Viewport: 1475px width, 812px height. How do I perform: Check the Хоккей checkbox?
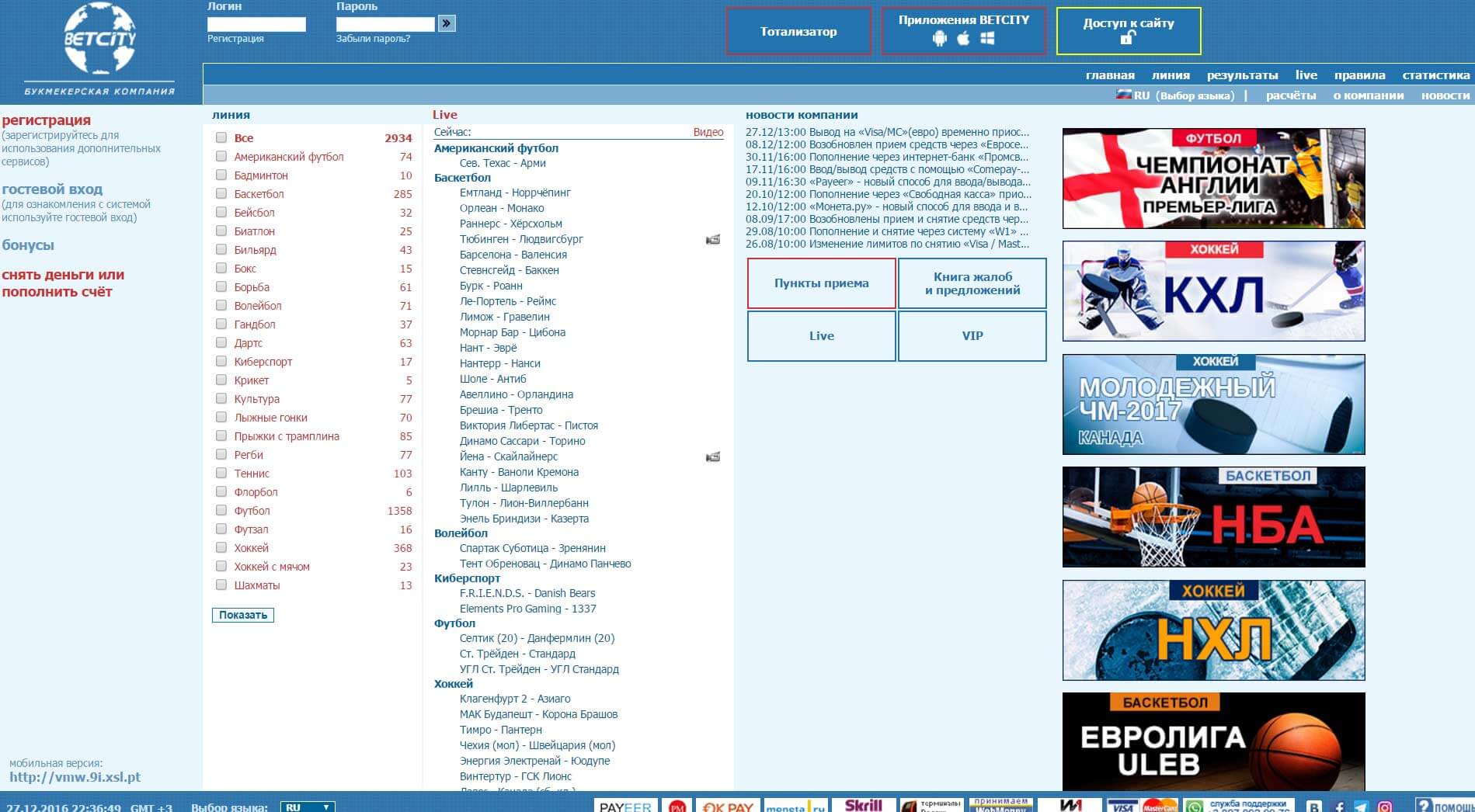tap(221, 547)
